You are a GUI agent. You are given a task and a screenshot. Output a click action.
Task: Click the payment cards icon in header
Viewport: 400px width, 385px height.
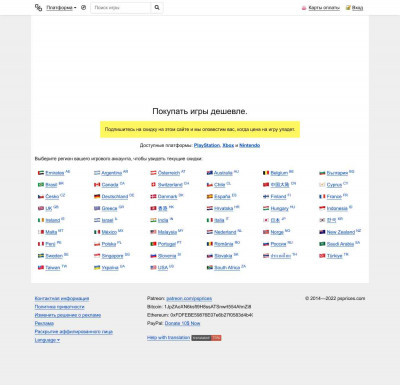[304, 8]
